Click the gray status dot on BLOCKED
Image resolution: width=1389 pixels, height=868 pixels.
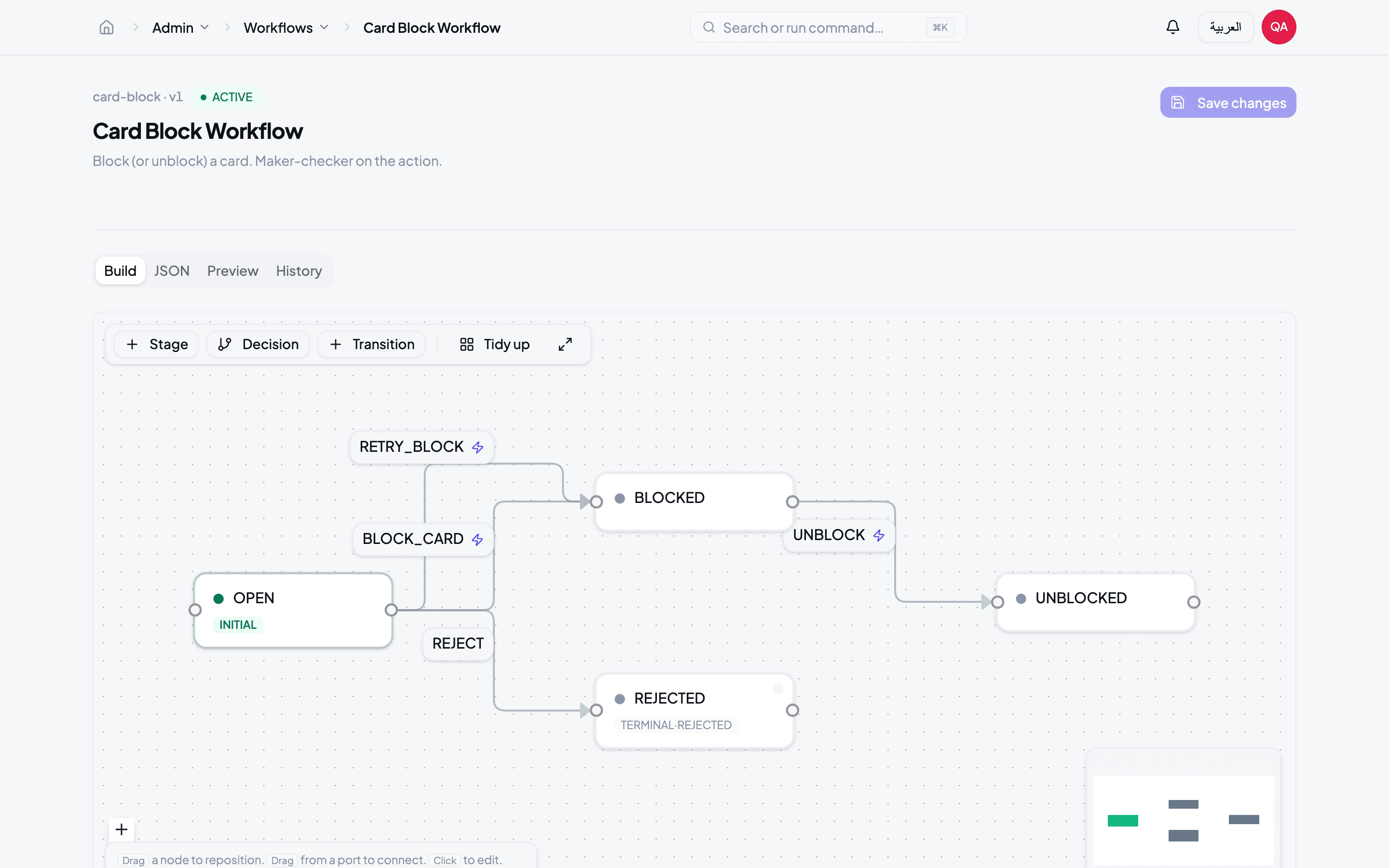tap(620, 498)
